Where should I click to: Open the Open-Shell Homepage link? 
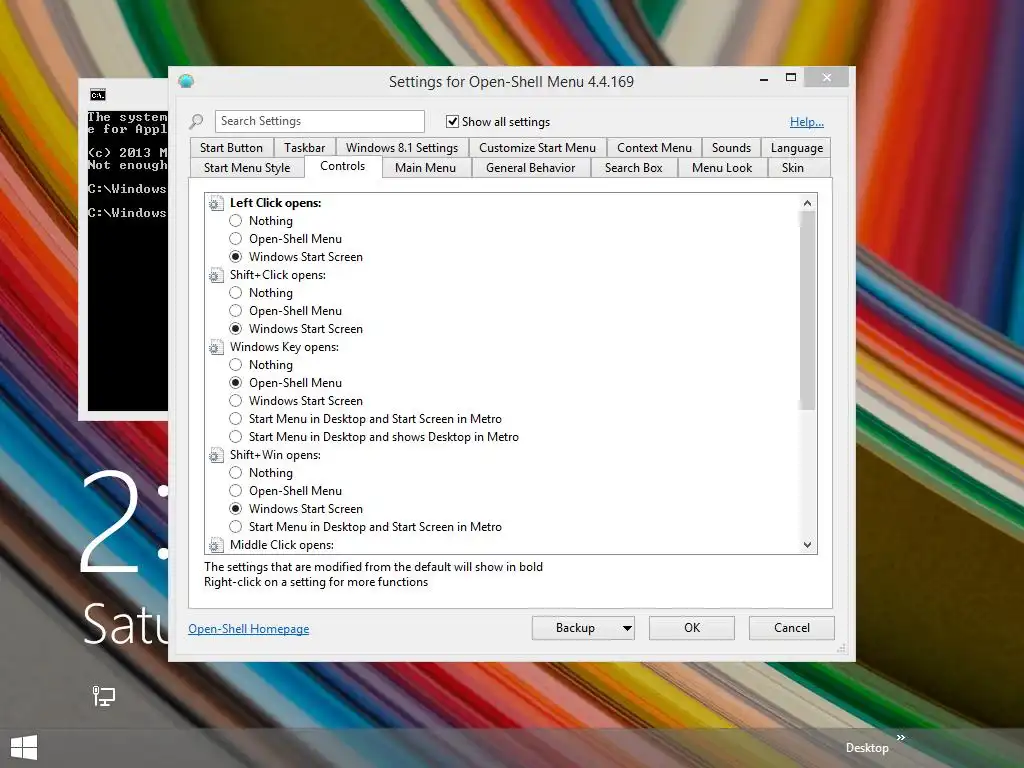coord(249,629)
